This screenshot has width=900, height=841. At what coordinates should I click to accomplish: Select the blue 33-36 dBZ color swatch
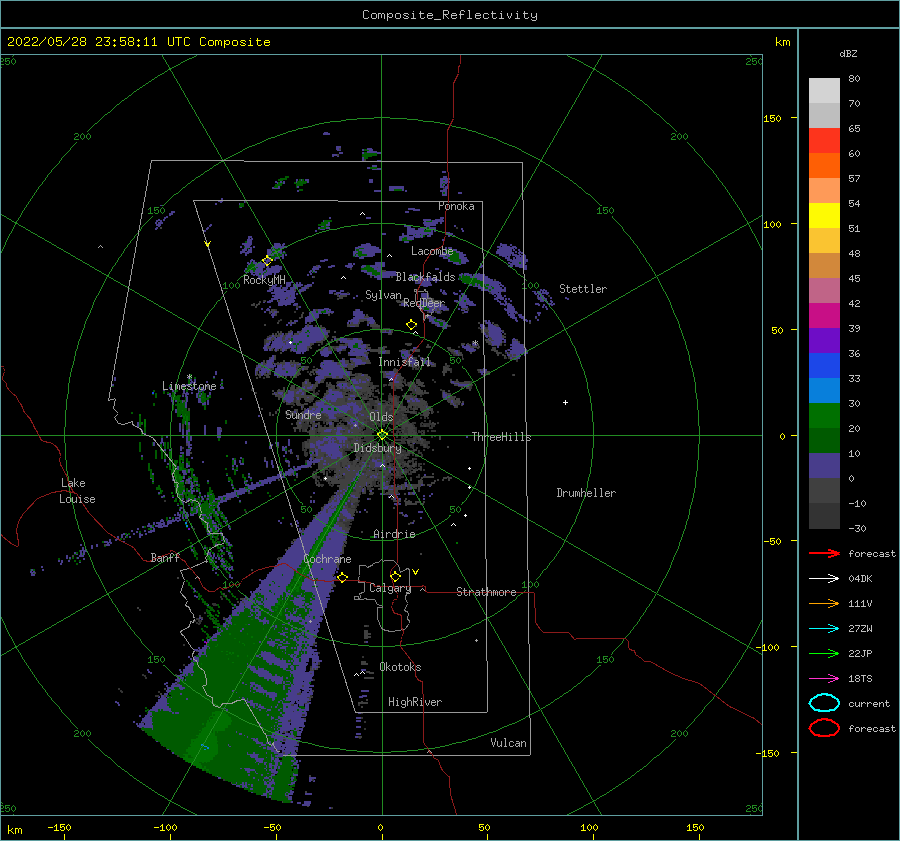(x=824, y=366)
